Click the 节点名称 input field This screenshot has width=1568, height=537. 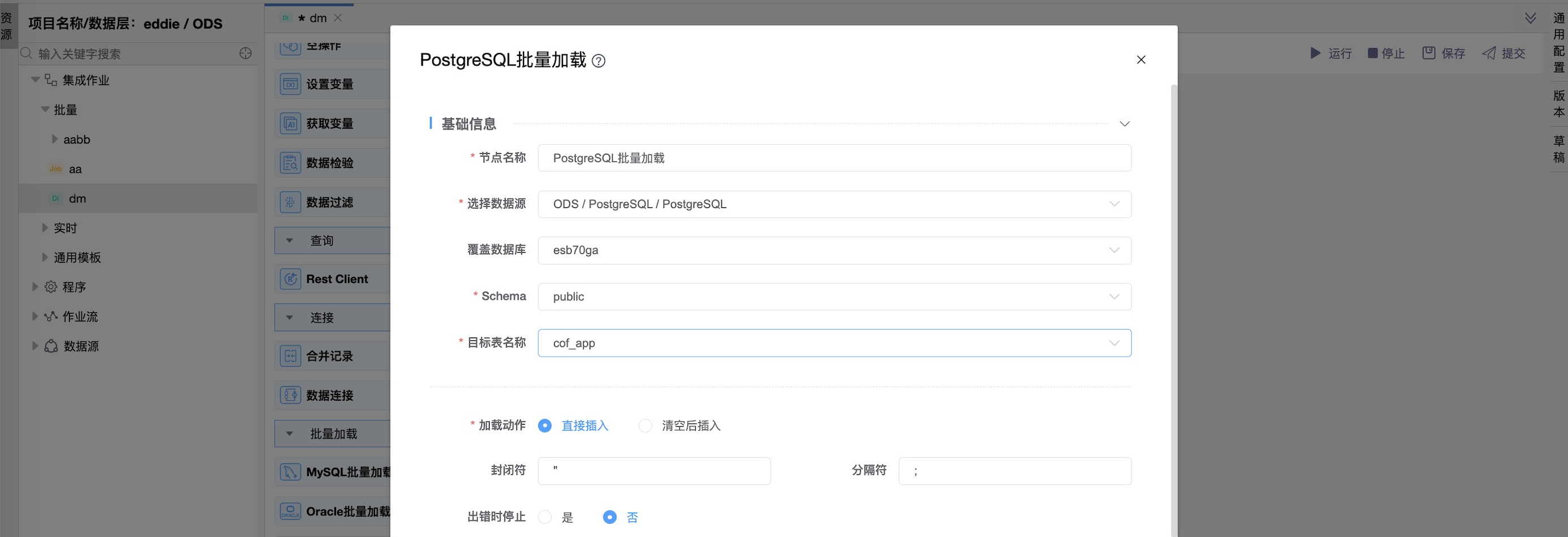pos(834,158)
